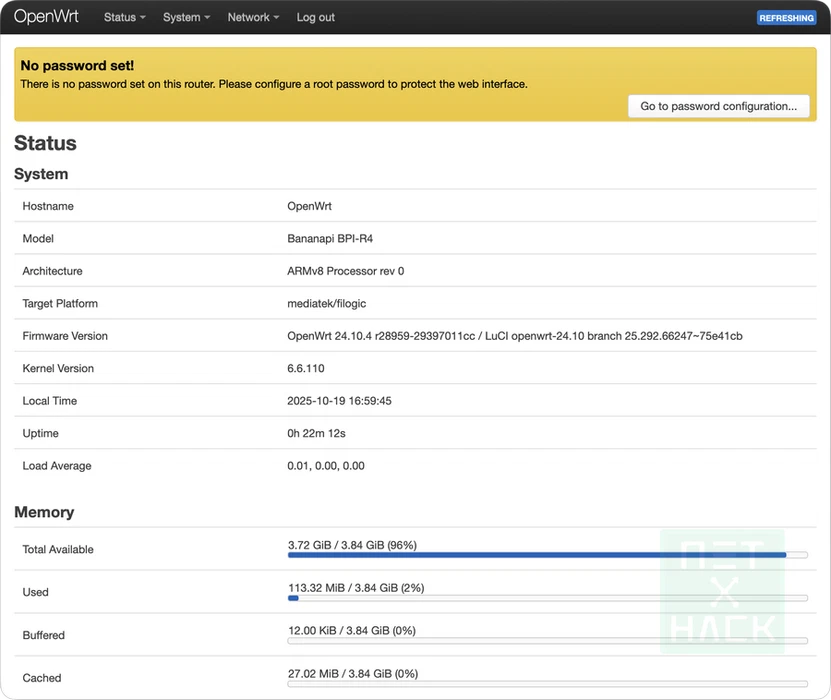This screenshot has height=700, width=831.
Task: Open the Network dropdown menu
Action: coord(252,18)
